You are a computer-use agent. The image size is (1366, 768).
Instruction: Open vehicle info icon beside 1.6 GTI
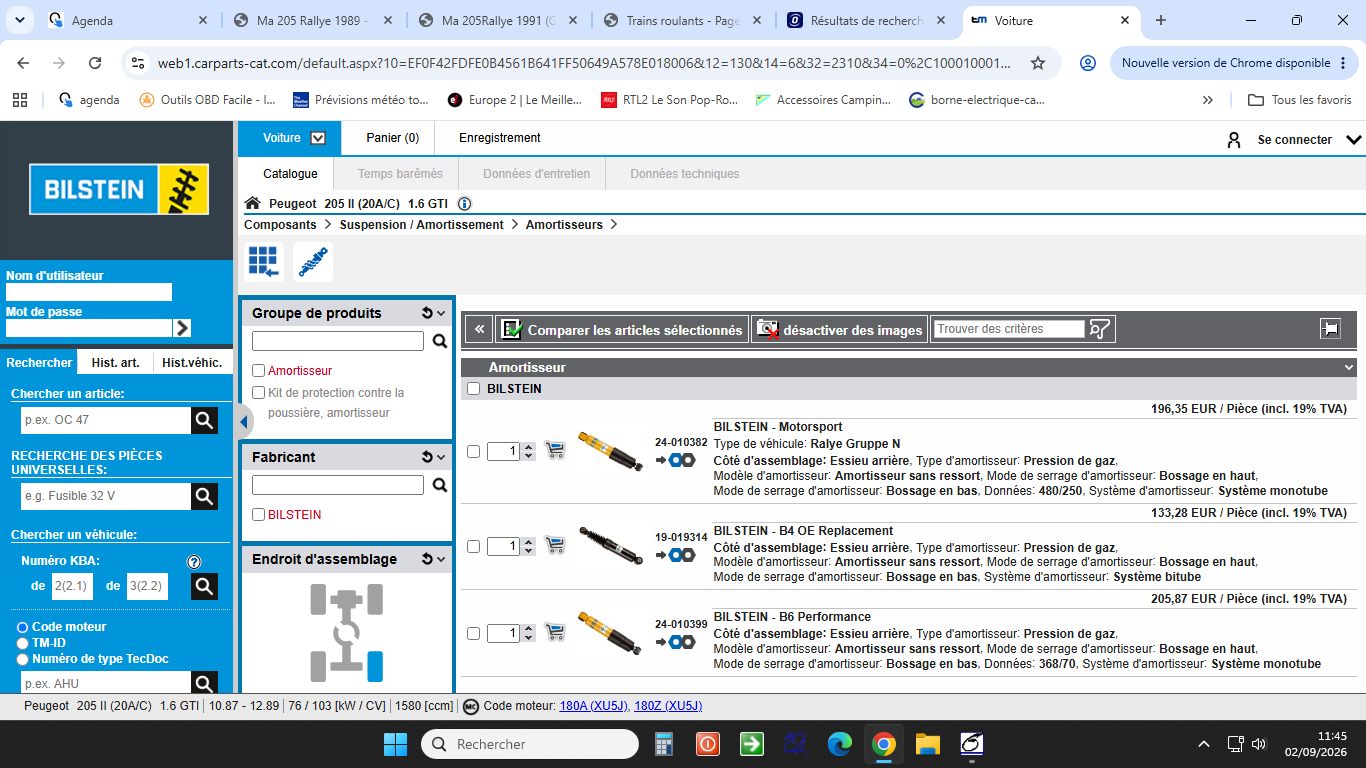pos(464,204)
